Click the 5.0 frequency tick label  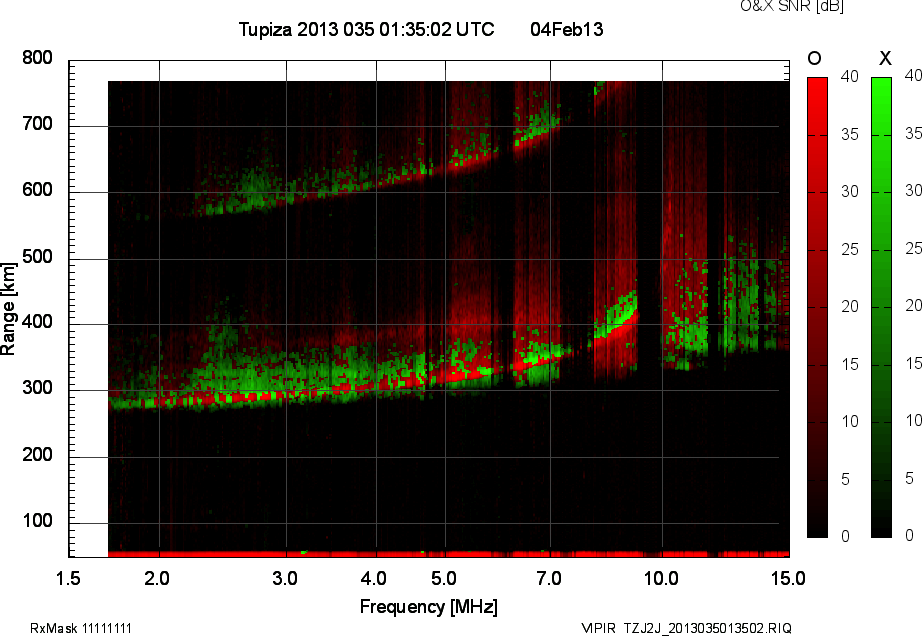[x=444, y=578]
